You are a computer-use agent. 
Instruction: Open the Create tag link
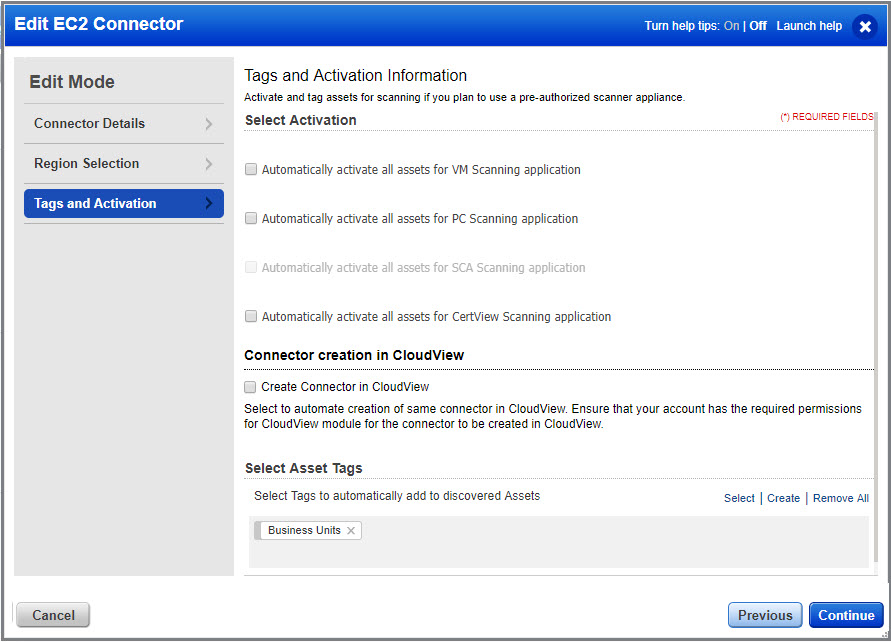(x=783, y=498)
